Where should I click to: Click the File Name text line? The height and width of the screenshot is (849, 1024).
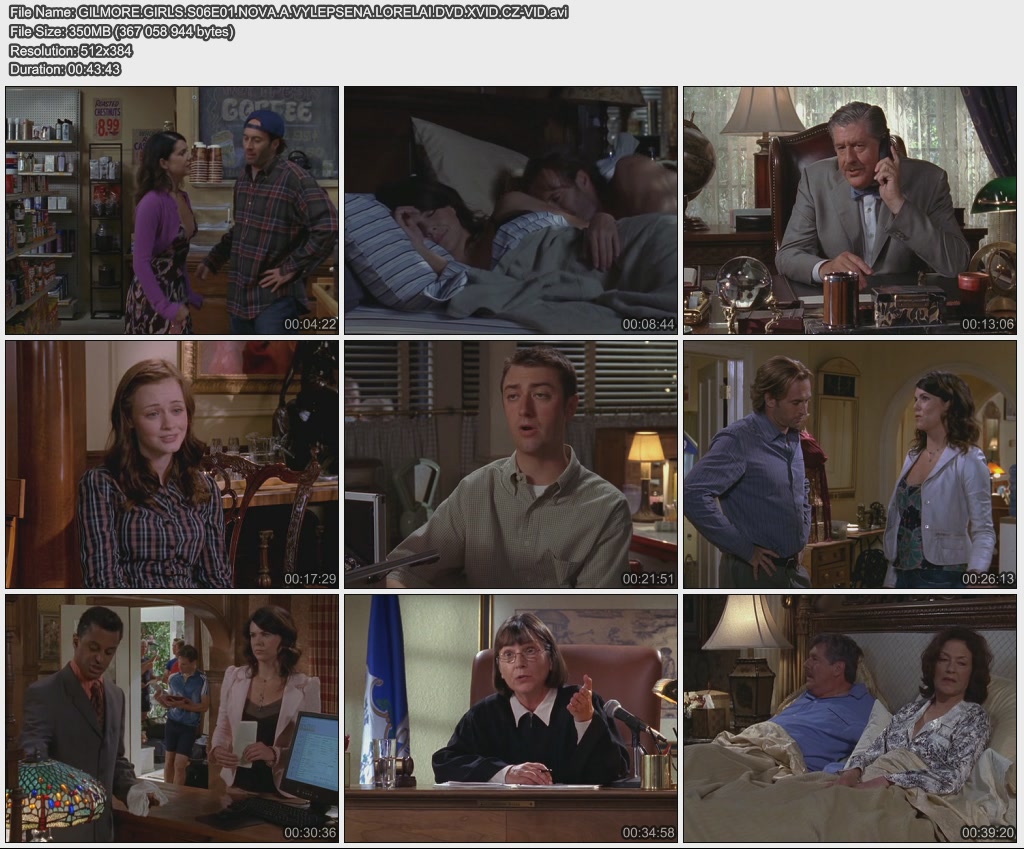(x=288, y=12)
